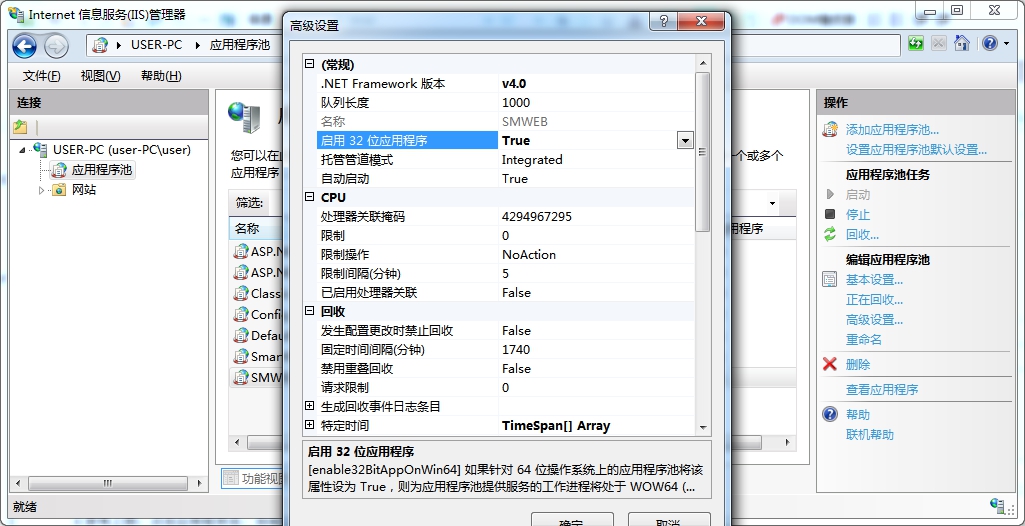Click the Advanced Settings vertical scrollbar thumb

703,152
